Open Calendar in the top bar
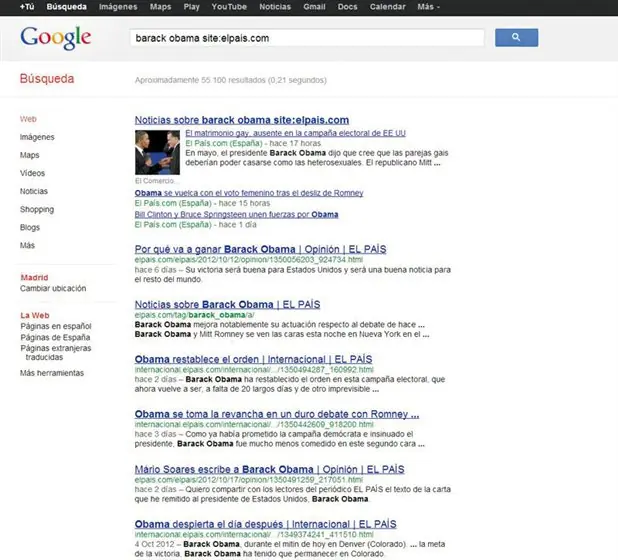Viewport: 618px width, 560px height. 387,7
